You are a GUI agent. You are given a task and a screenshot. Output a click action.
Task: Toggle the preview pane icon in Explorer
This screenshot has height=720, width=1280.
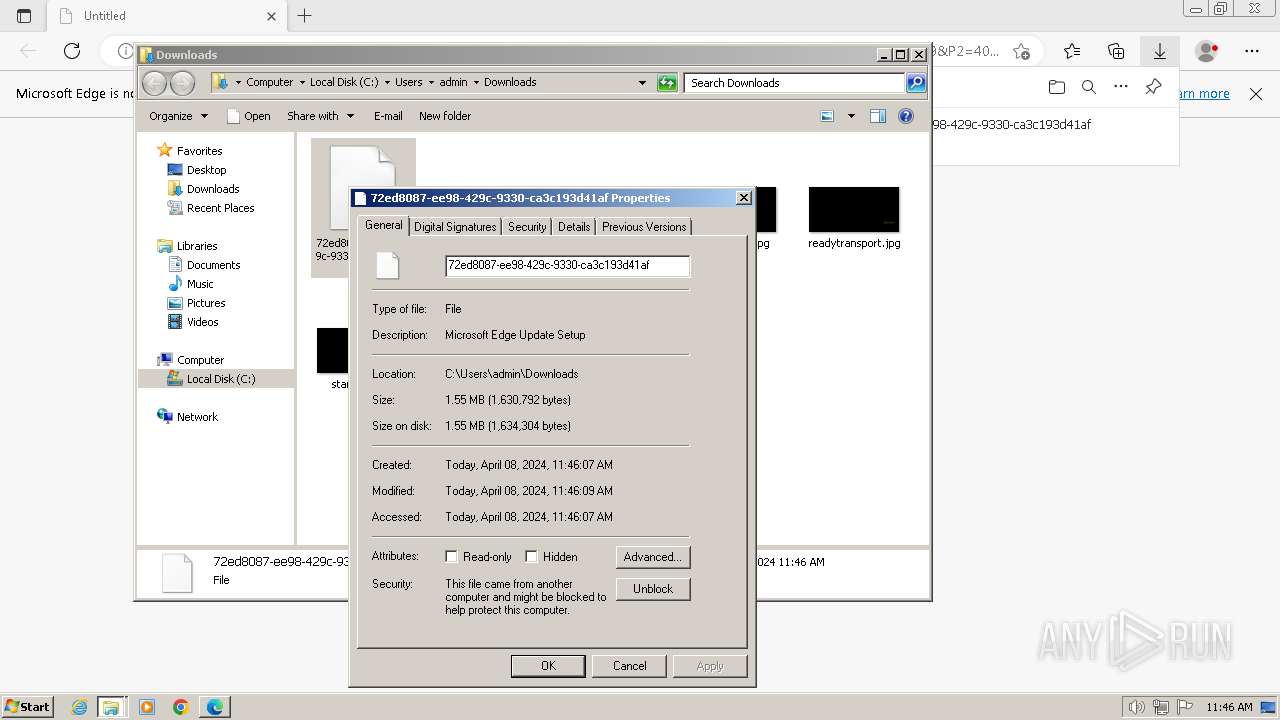pyautogui.click(x=877, y=116)
